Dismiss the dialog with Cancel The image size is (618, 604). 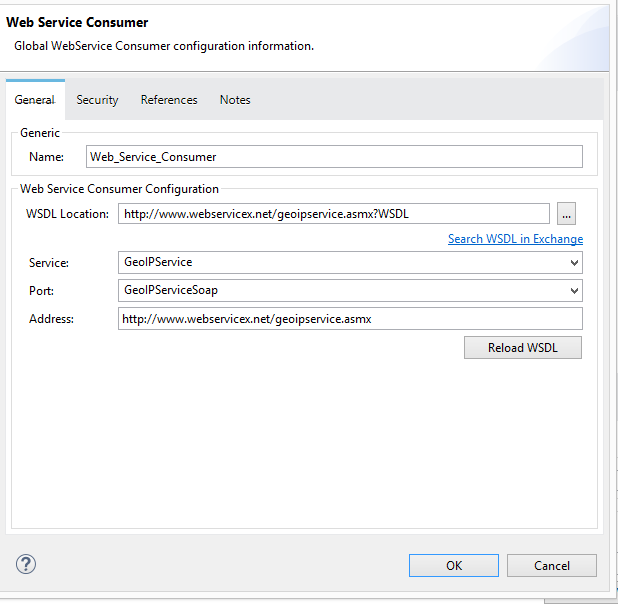click(x=552, y=565)
